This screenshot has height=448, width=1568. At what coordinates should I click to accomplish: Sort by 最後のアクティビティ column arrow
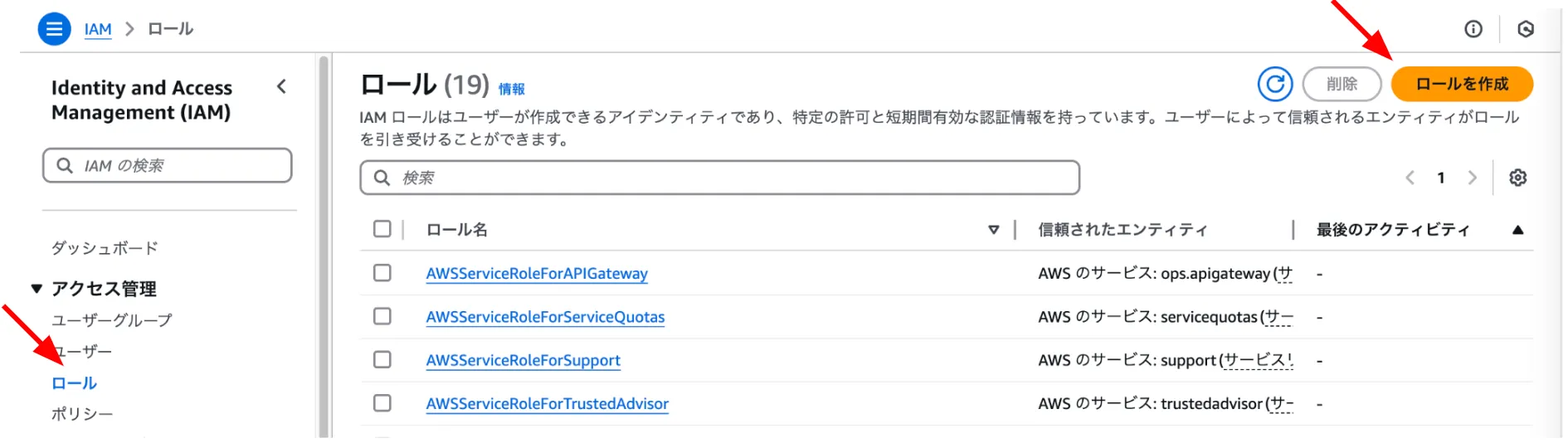click(x=1517, y=230)
